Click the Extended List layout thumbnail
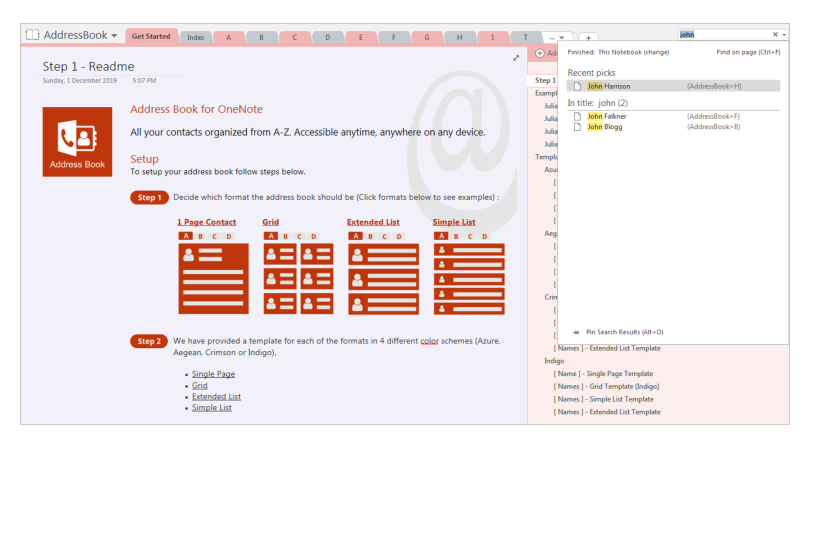 click(x=383, y=273)
